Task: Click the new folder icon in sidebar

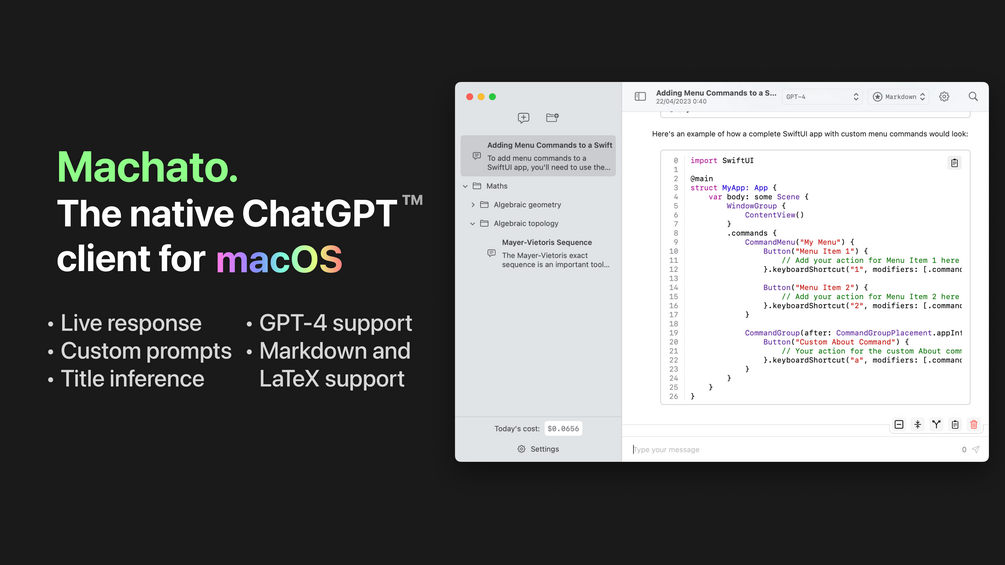Action: coord(552,118)
